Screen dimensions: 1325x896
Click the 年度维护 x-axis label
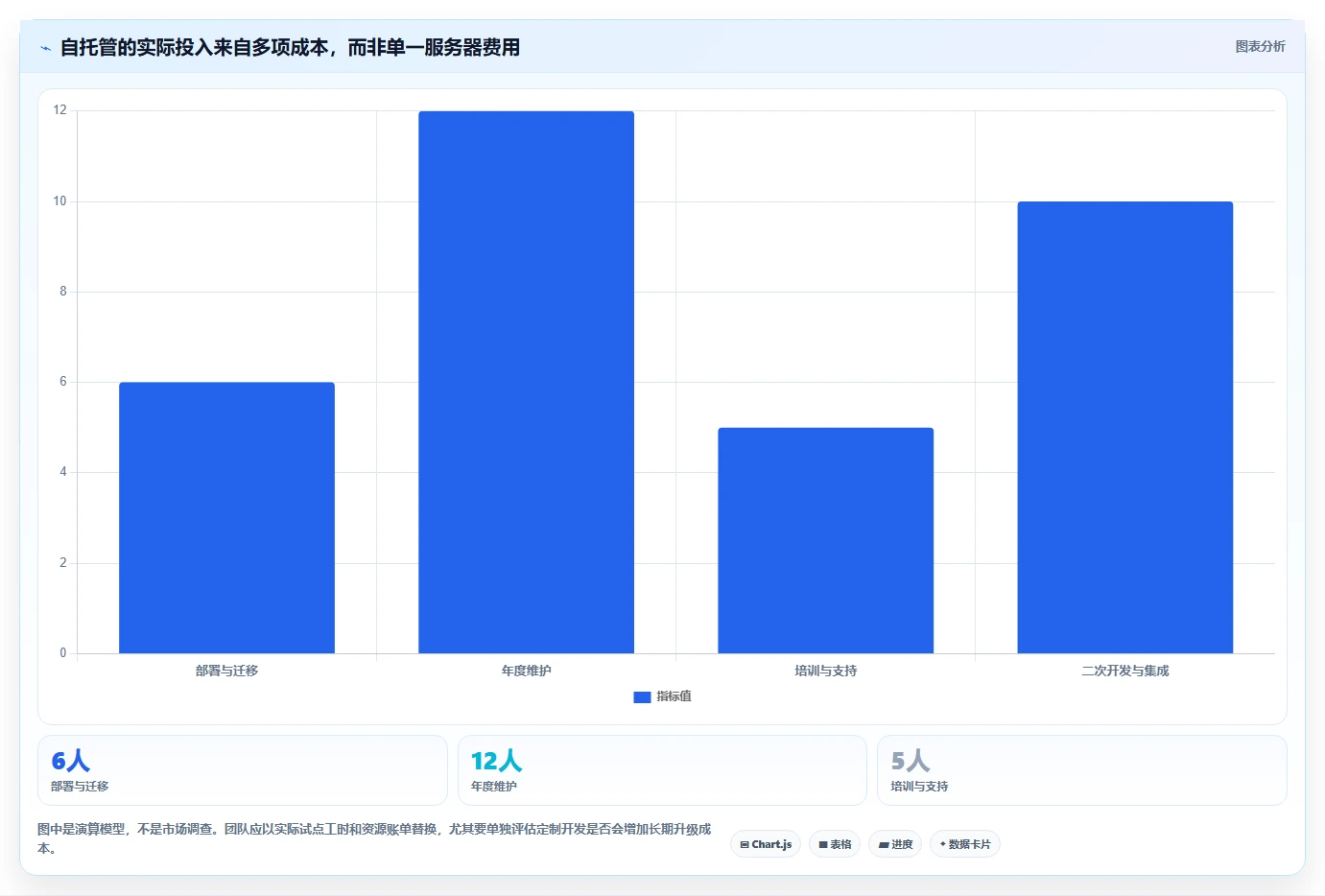526,671
